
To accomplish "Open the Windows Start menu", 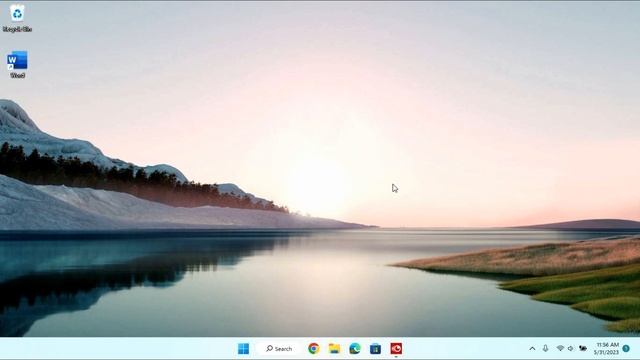I will [x=243, y=349].
